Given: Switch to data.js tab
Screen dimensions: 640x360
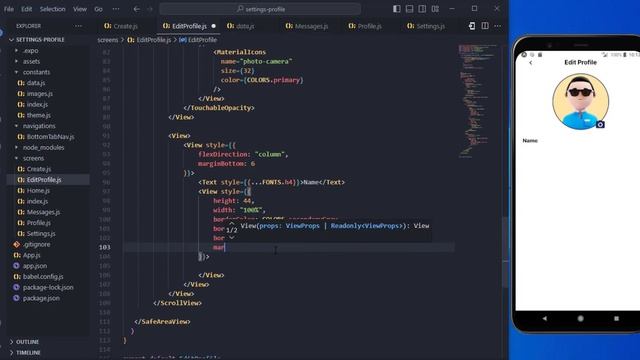Looking at the screenshot, I should coord(245,26).
